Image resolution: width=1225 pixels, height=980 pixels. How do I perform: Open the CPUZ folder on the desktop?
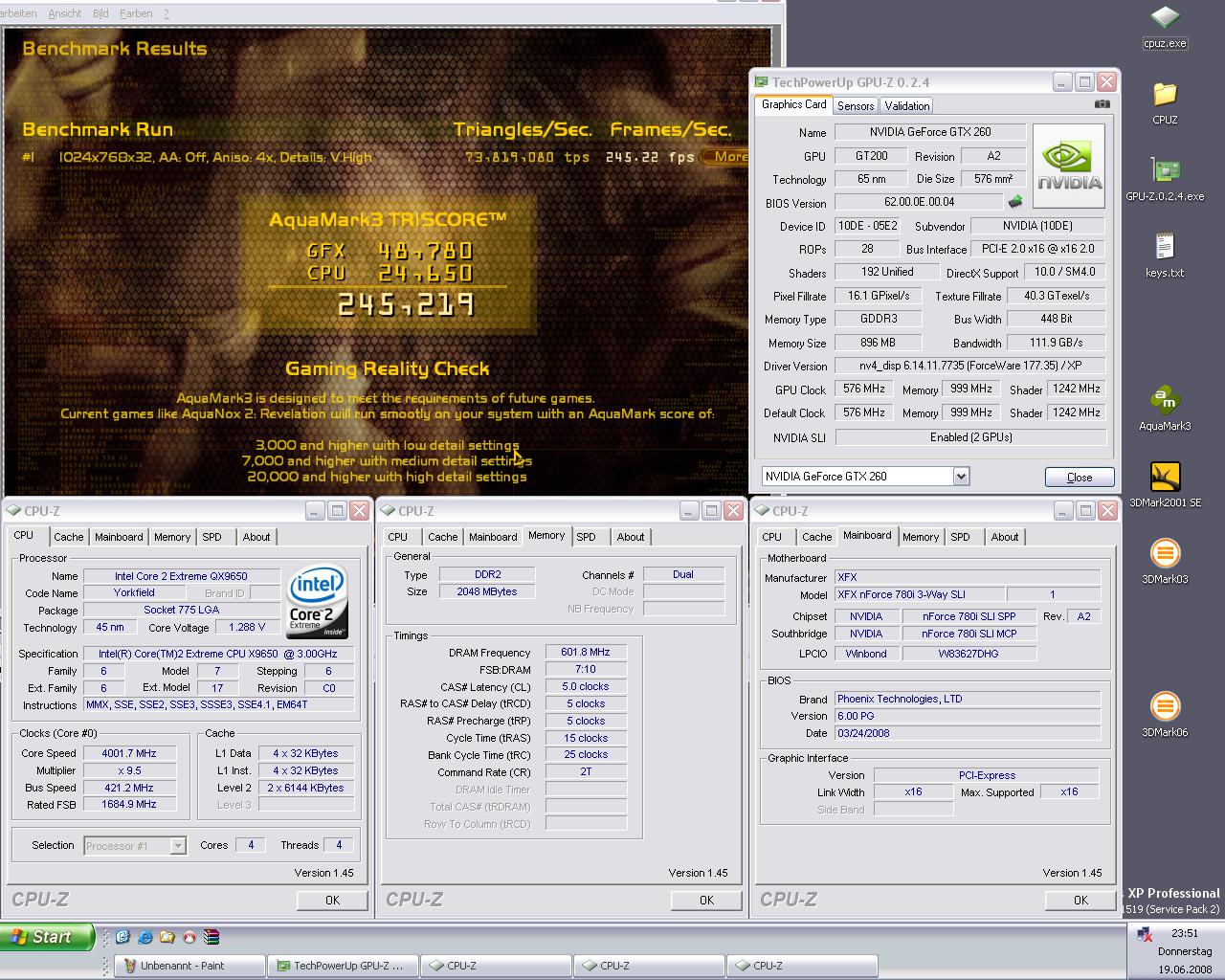(x=1165, y=102)
